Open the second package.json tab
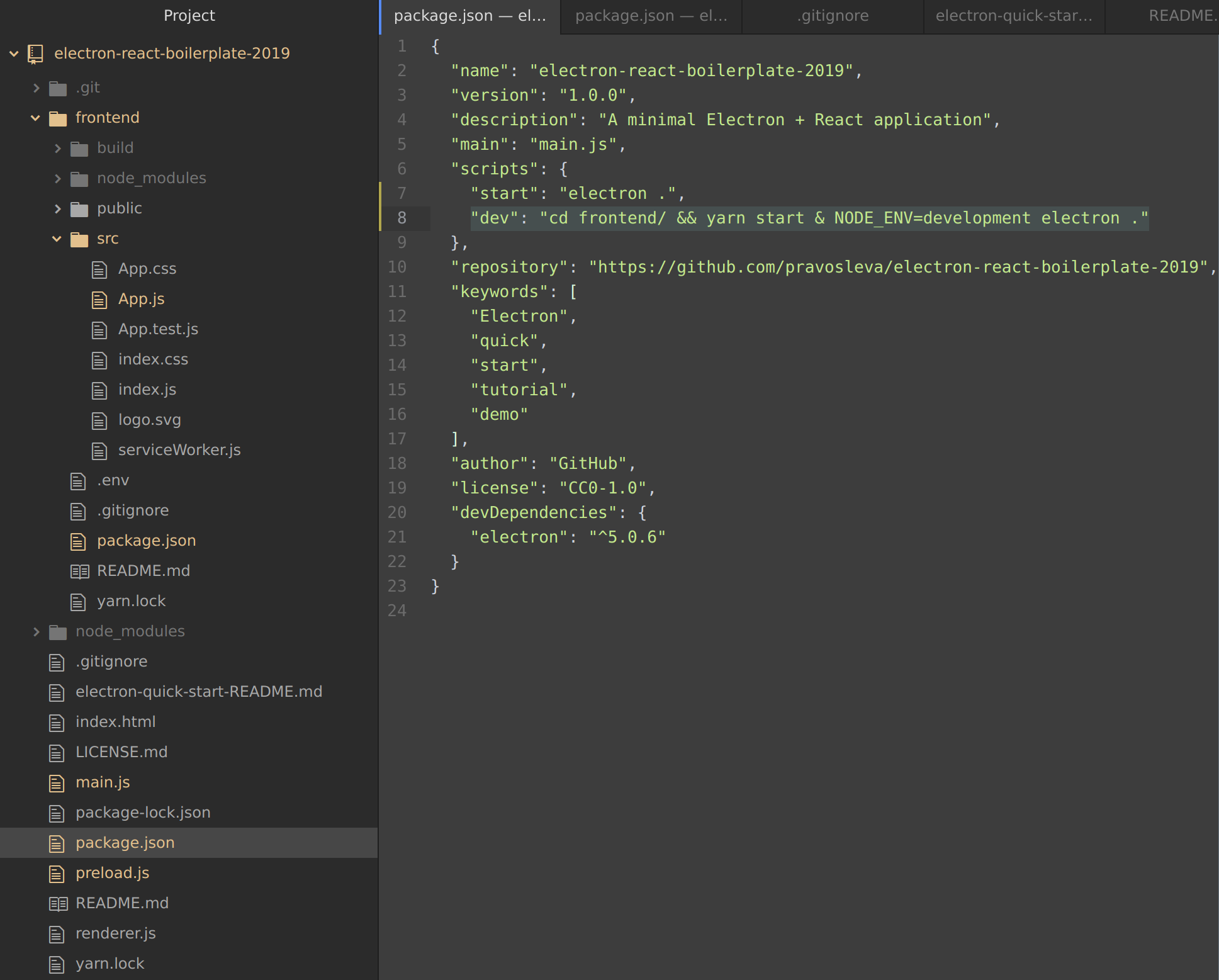This screenshot has height=980, width=1219. (x=651, y=16)
